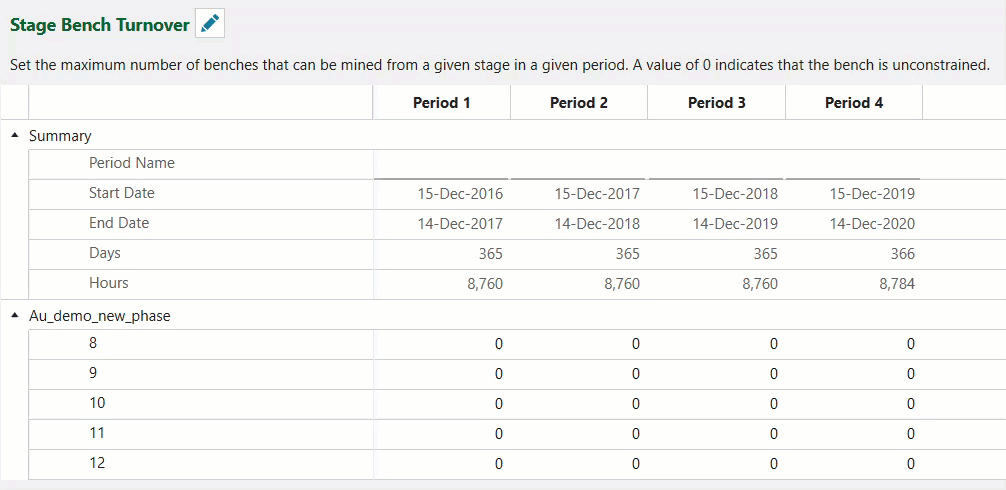
Task: Select bench 12 Period 1 value cell
Action: tap(441, 464)
